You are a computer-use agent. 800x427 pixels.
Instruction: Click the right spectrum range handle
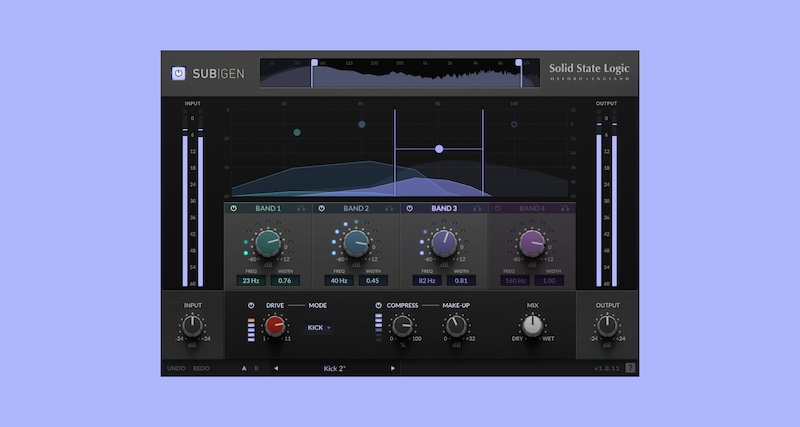519,63
